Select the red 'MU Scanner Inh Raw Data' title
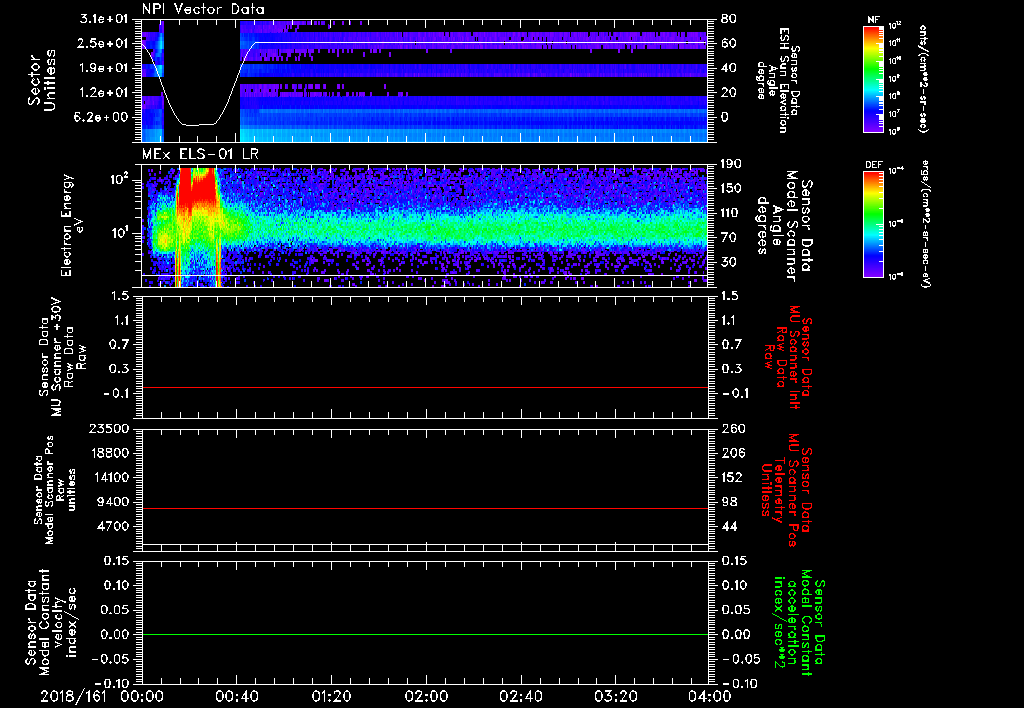Viewport: 1024px width, 708px height. pos(788,357)
